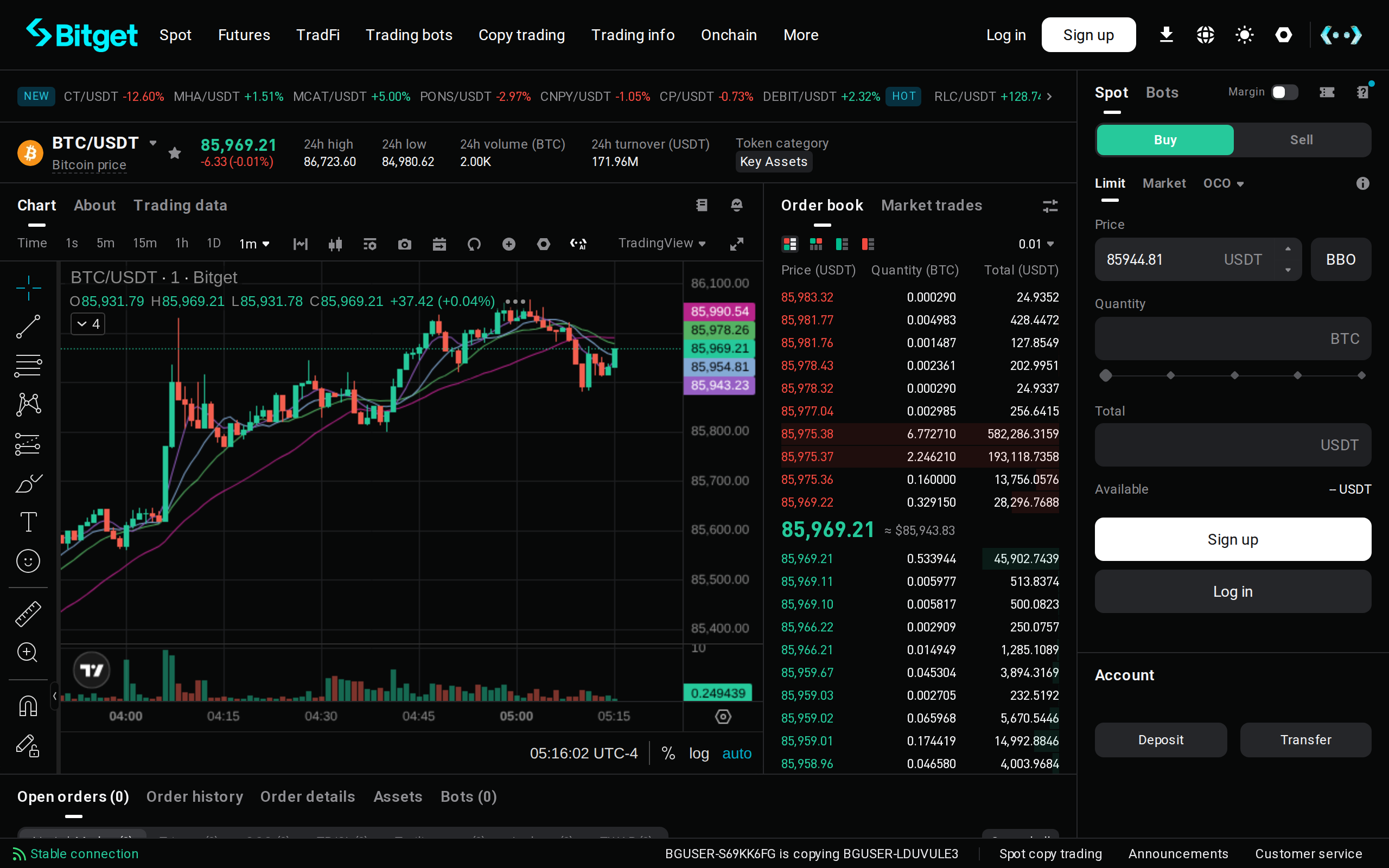
Task: Open the BTC/USDT pair dropdown arrow
Action: 152,143
